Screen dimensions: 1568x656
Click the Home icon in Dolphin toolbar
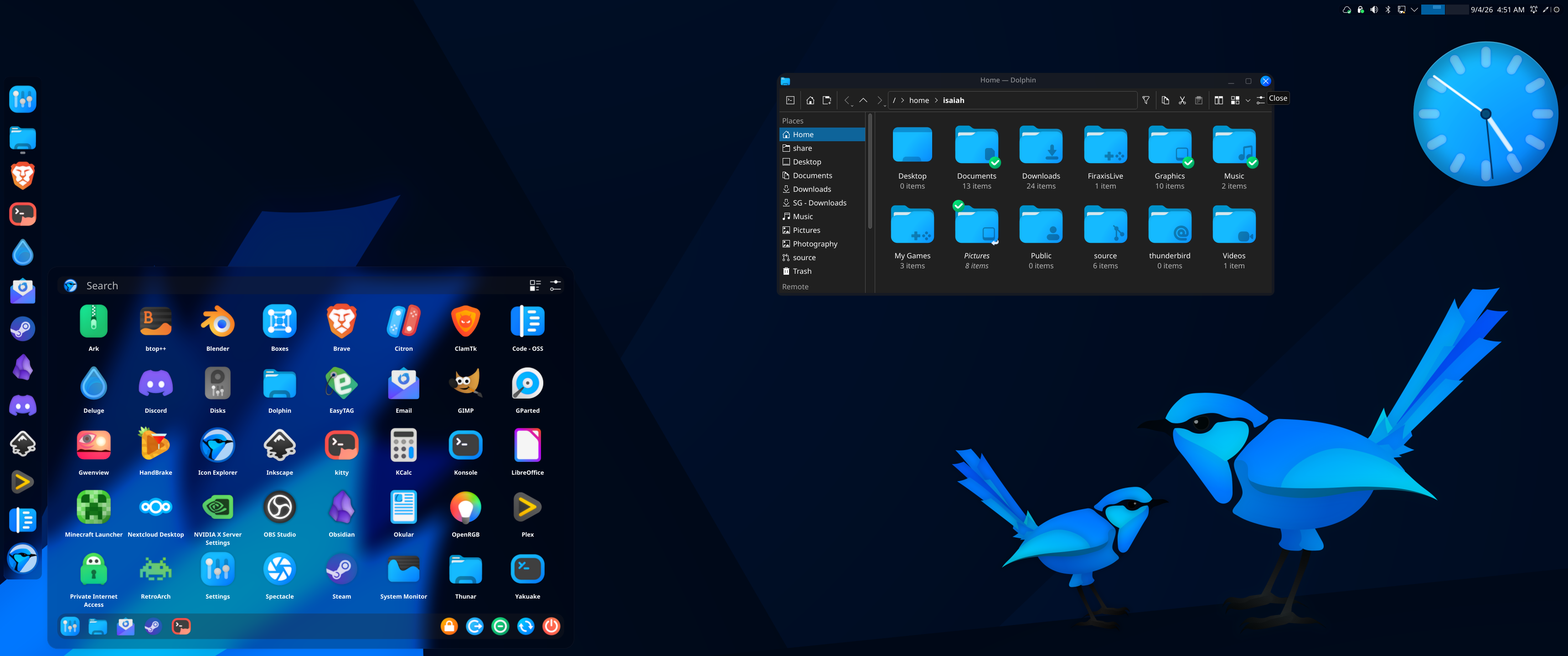point(810,100)
